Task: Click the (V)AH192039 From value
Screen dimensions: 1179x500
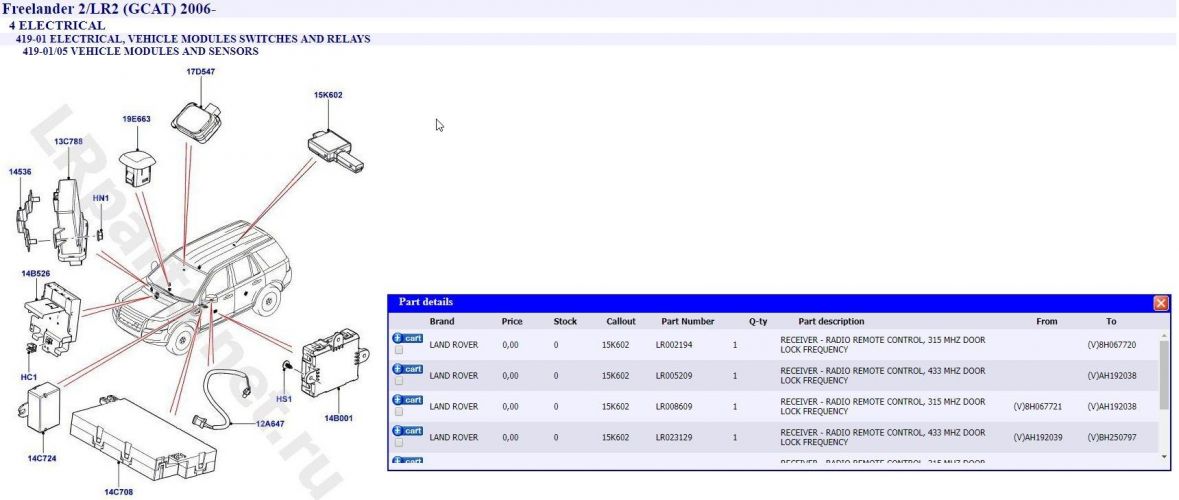Action: click(1038, 438)
